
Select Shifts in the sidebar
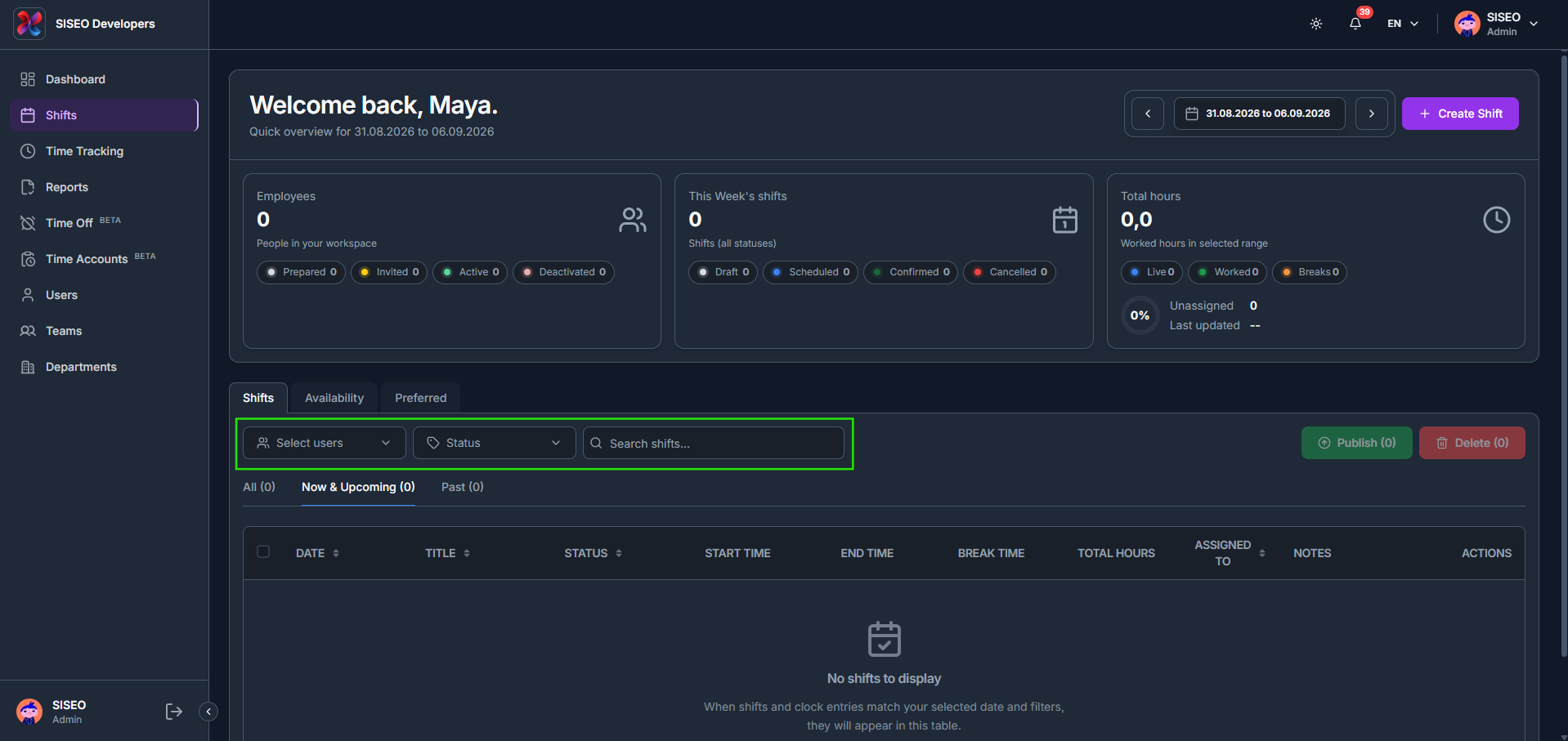[x=105, y=115]
